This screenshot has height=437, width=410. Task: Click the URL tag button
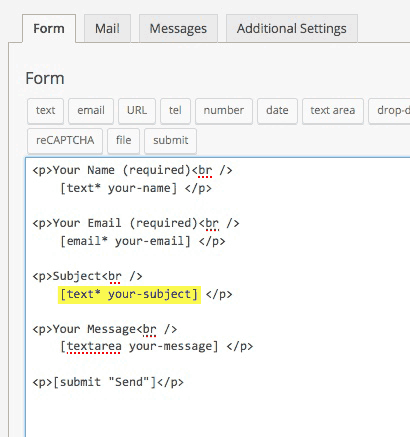click(x=137, y=110)
